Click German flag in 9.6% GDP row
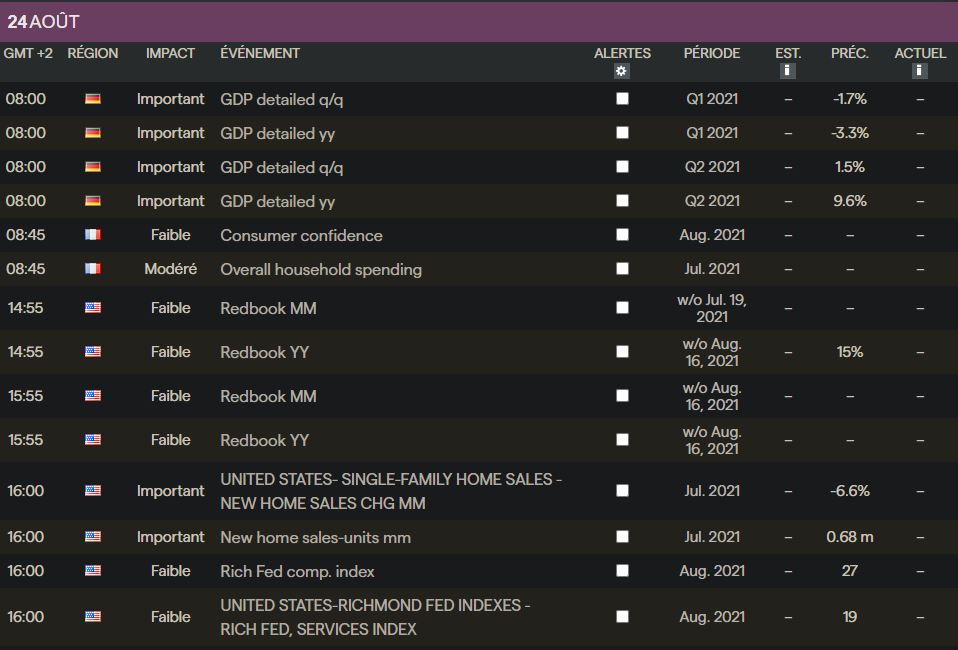Screen dimensions: 958x650 (93, 201)
